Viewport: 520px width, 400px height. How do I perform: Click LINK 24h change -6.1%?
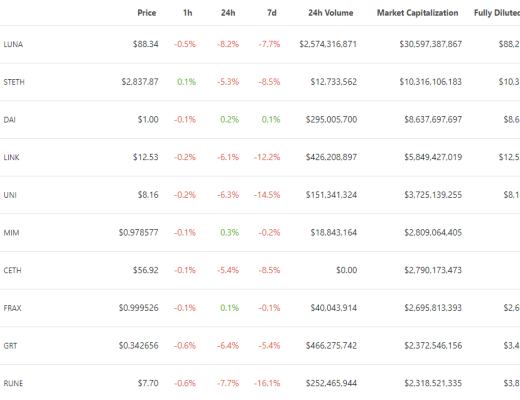click(228, 157)
